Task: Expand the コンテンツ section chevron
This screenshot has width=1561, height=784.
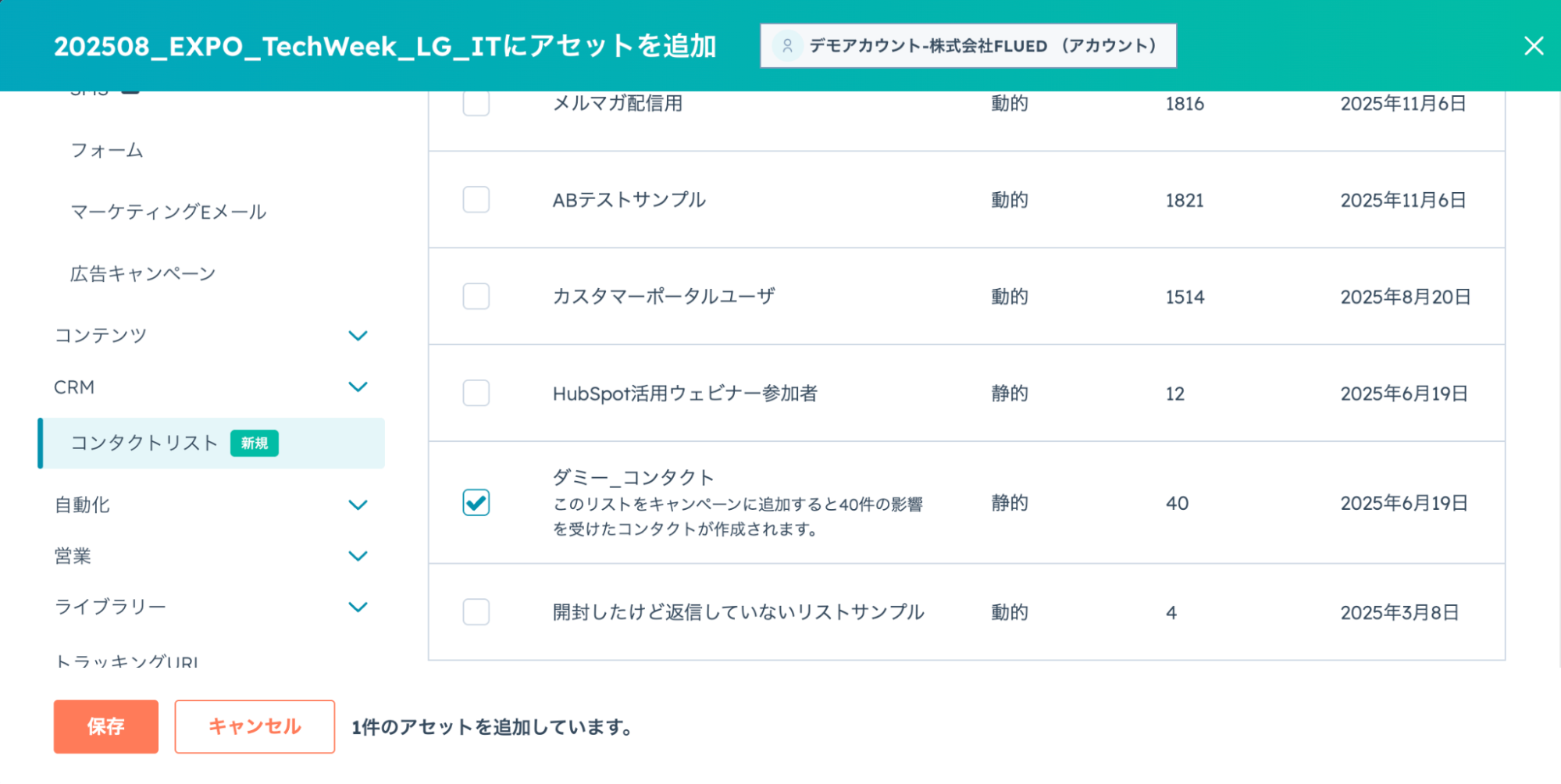Action: [358, 336]
